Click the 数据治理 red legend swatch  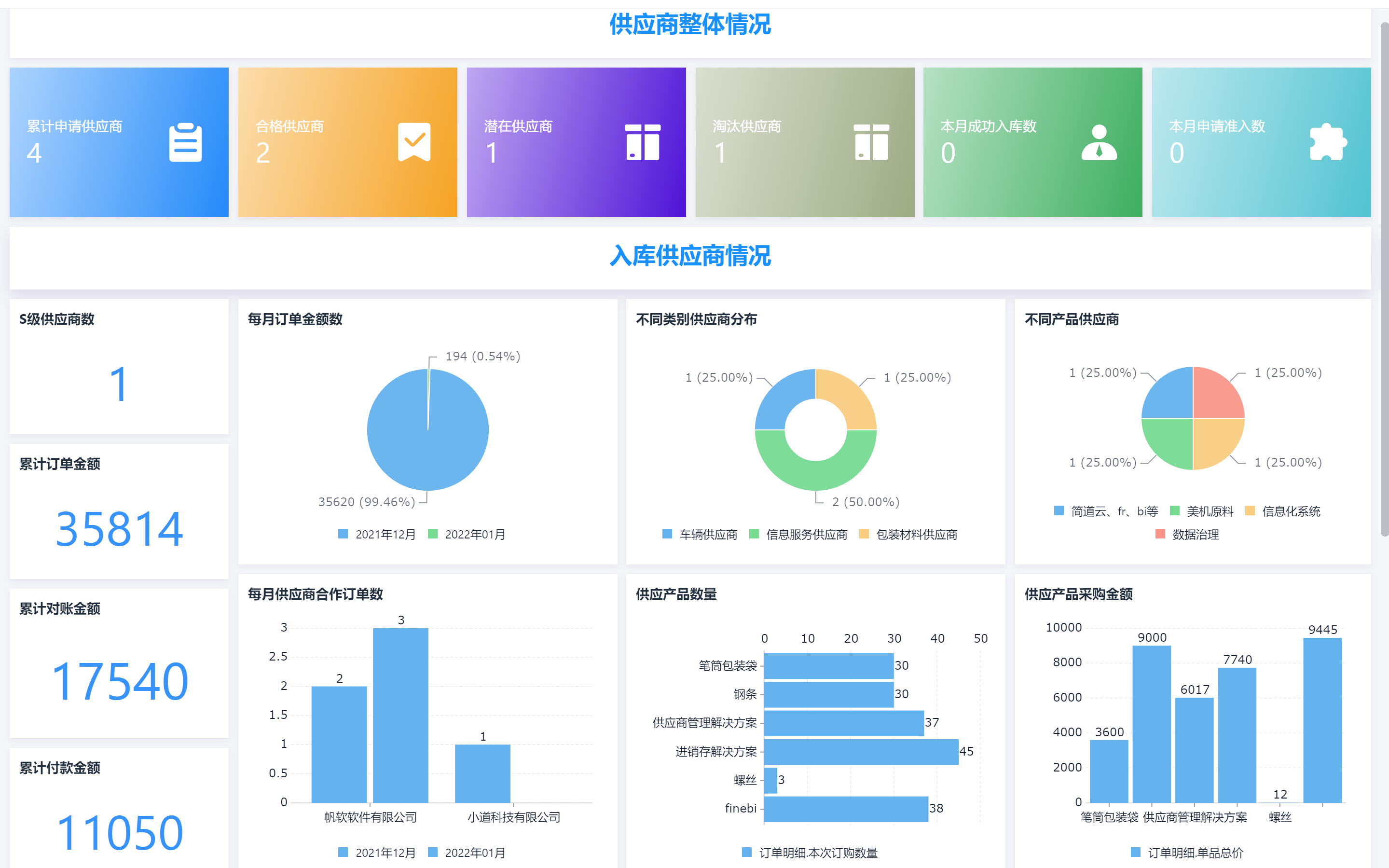1160,535
